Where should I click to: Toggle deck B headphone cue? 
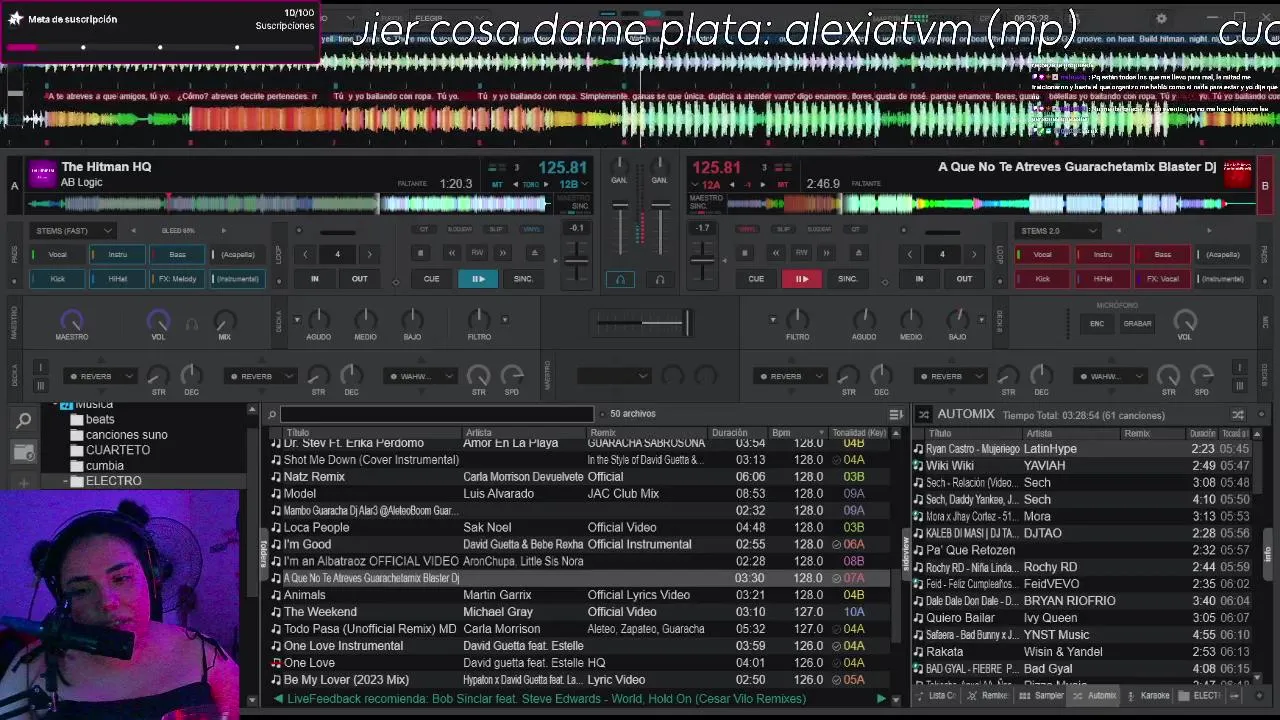coord(659,280)
